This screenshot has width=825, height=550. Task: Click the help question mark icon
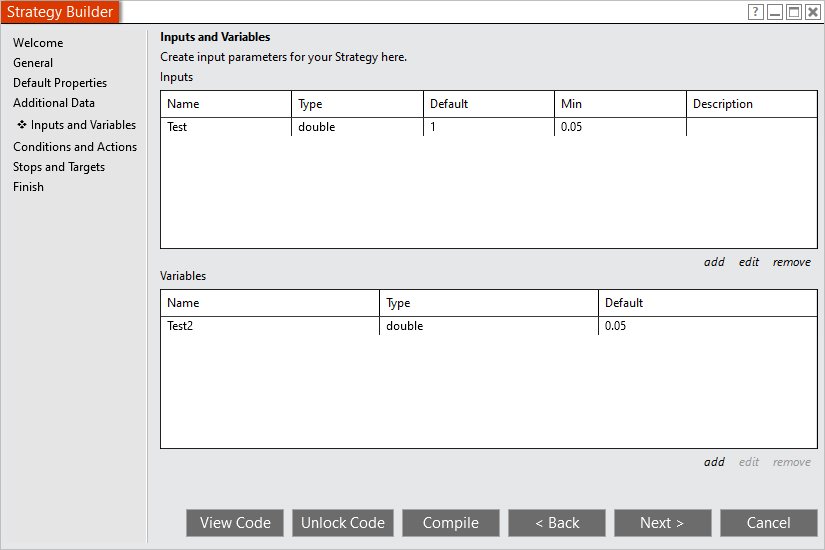tap(756, 12)
